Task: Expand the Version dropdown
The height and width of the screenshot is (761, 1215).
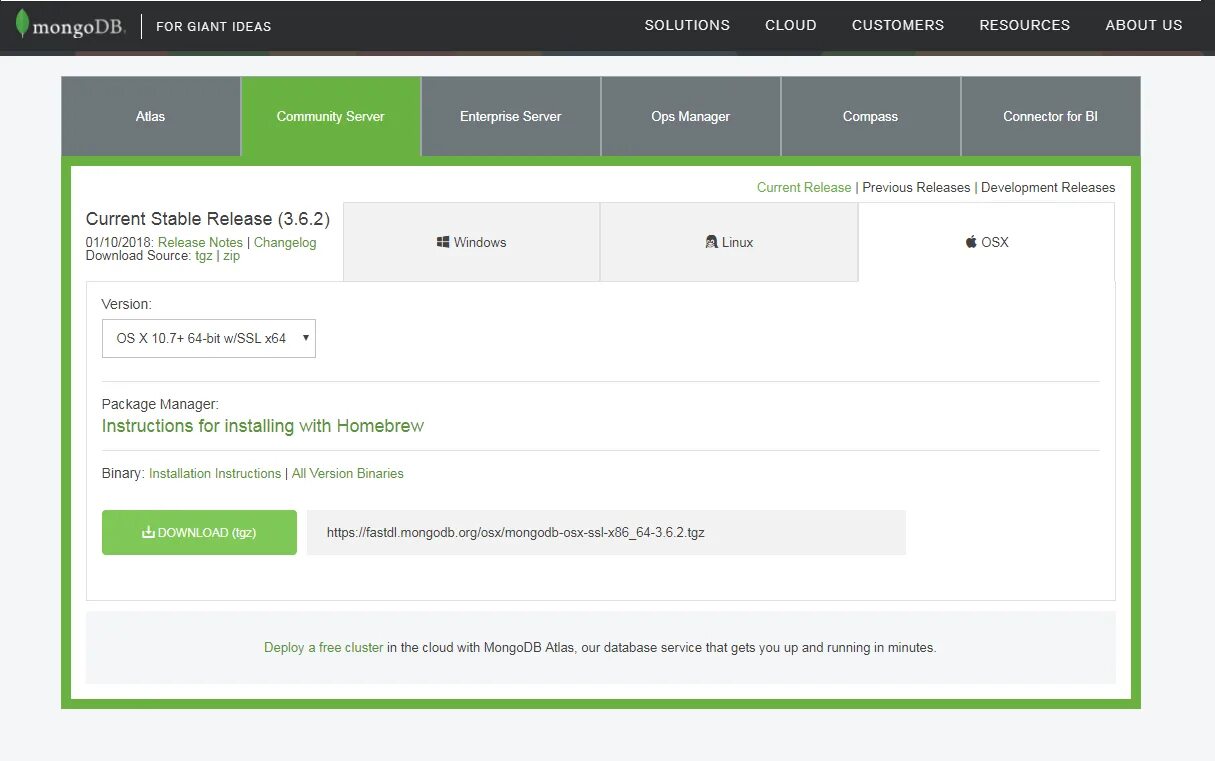Action: click(x=209, y=338)
